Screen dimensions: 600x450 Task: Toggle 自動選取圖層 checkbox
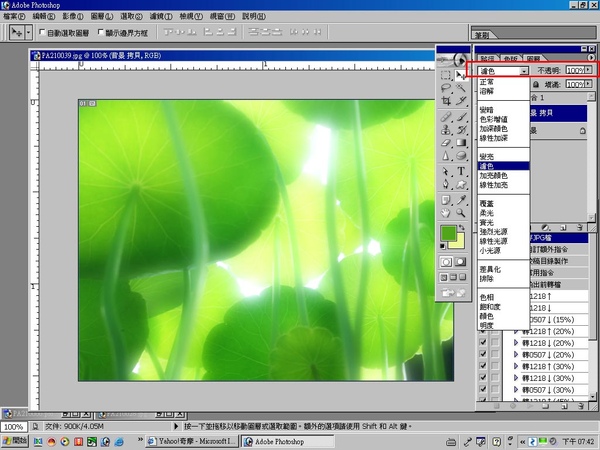click(x=42, y=32)
